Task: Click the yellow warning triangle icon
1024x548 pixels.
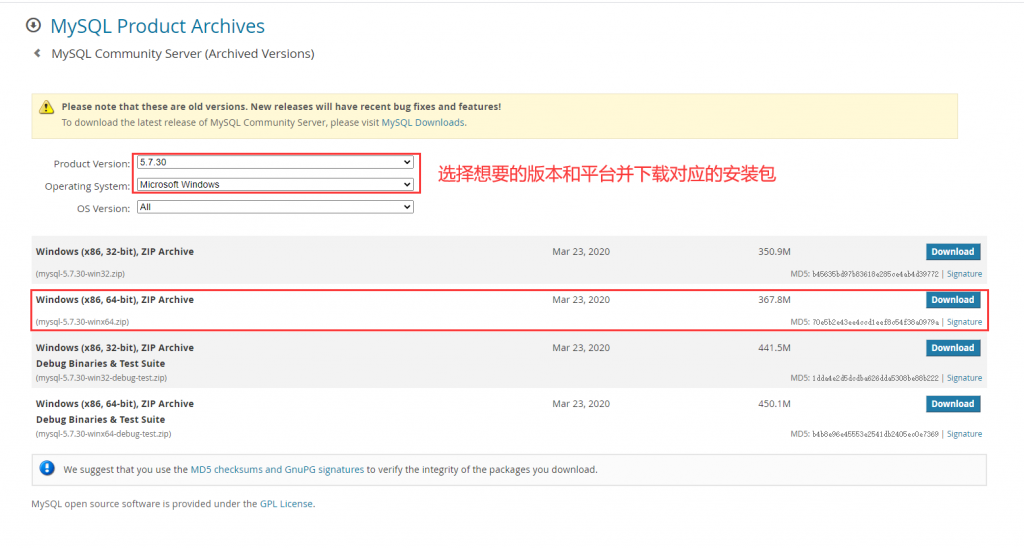Action: [x=47, y=107]
